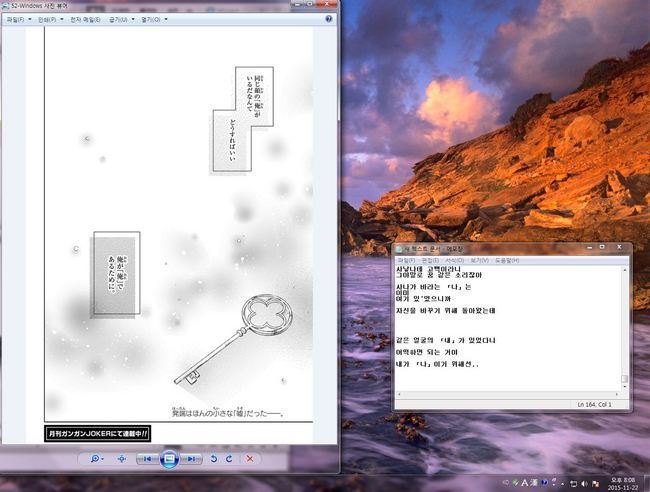Go to the next image in Photo Viewer
The image size is (650, 492).
coord(191,459)
